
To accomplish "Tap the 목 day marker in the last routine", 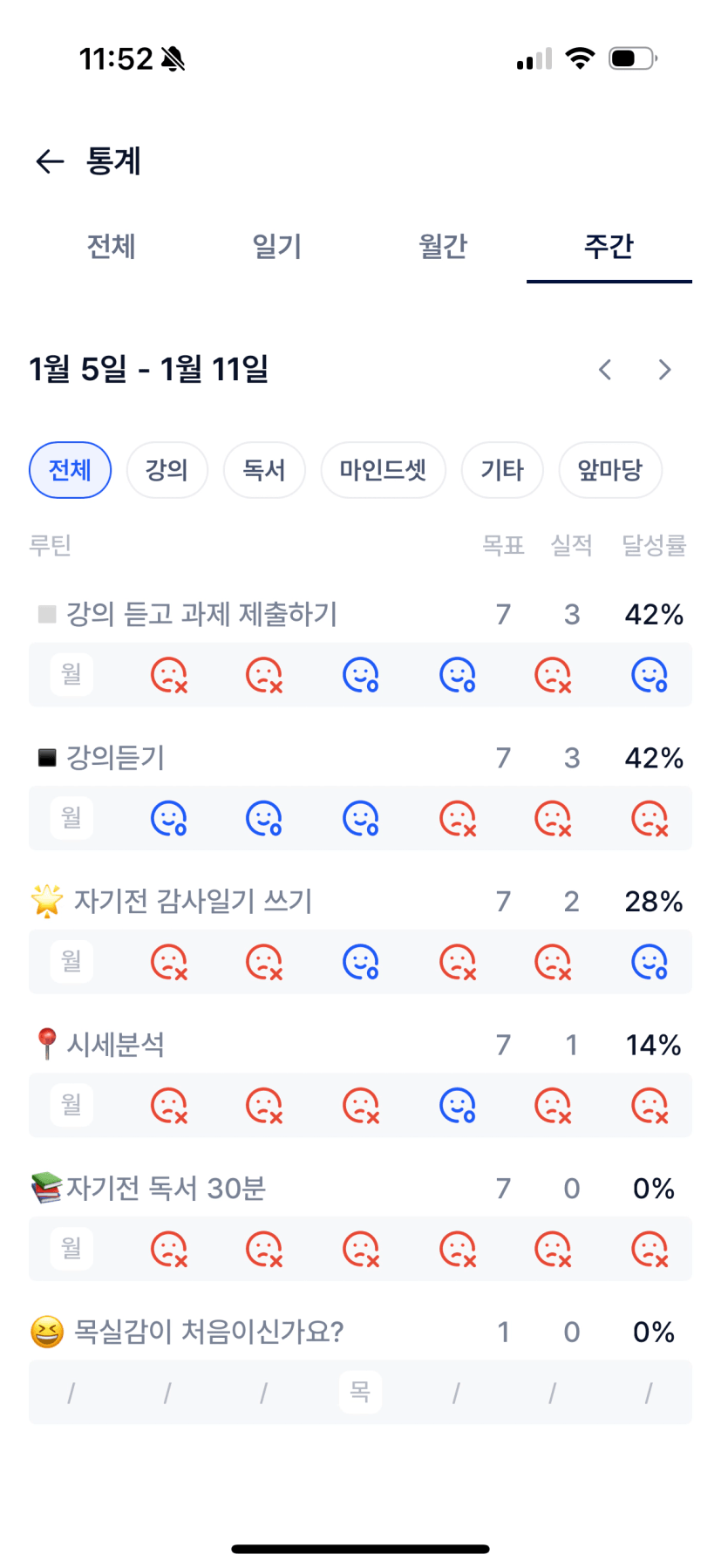I will pyautogui.click(x=360, y=1392).
